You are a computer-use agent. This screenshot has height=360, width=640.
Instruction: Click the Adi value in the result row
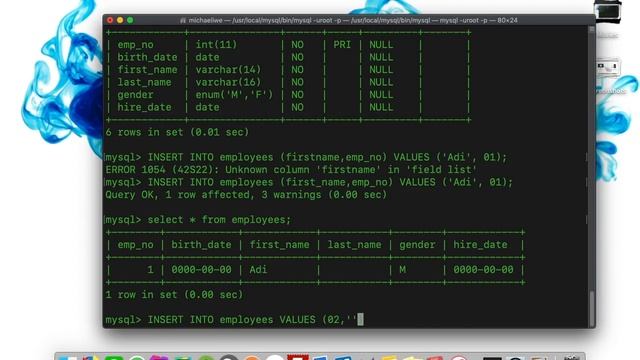point(258,269)
